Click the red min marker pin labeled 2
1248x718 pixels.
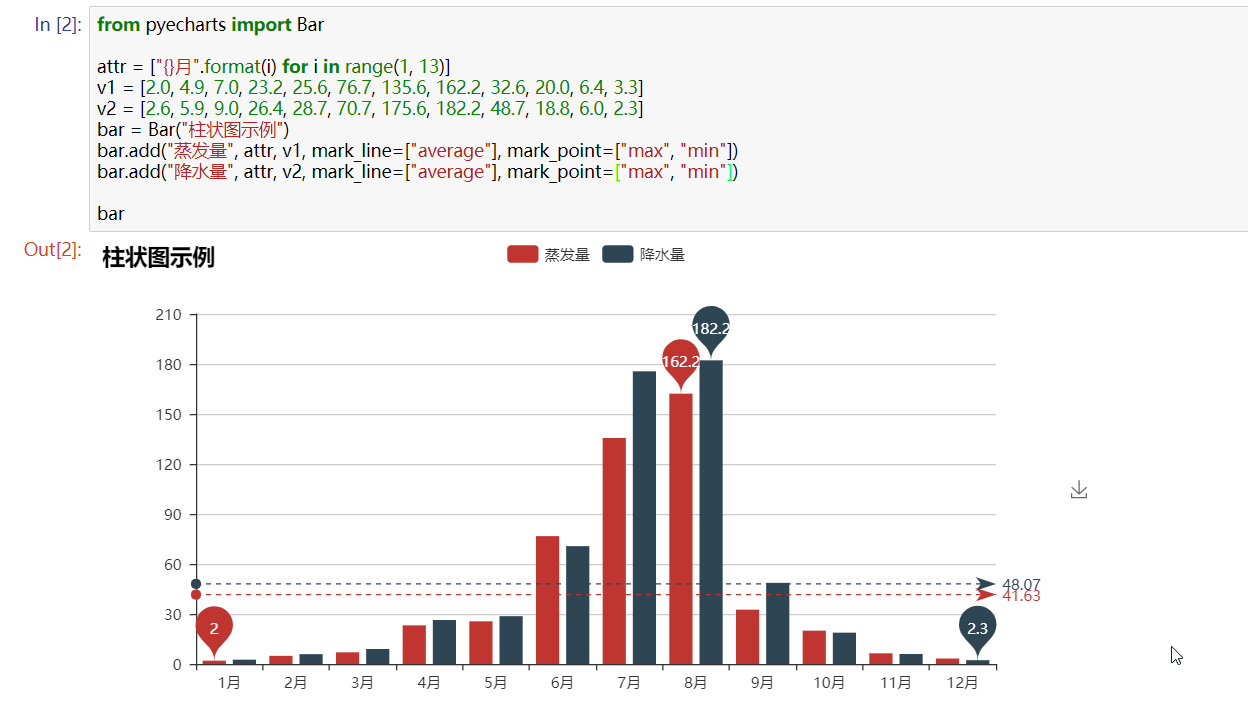(x=214, y=630)
